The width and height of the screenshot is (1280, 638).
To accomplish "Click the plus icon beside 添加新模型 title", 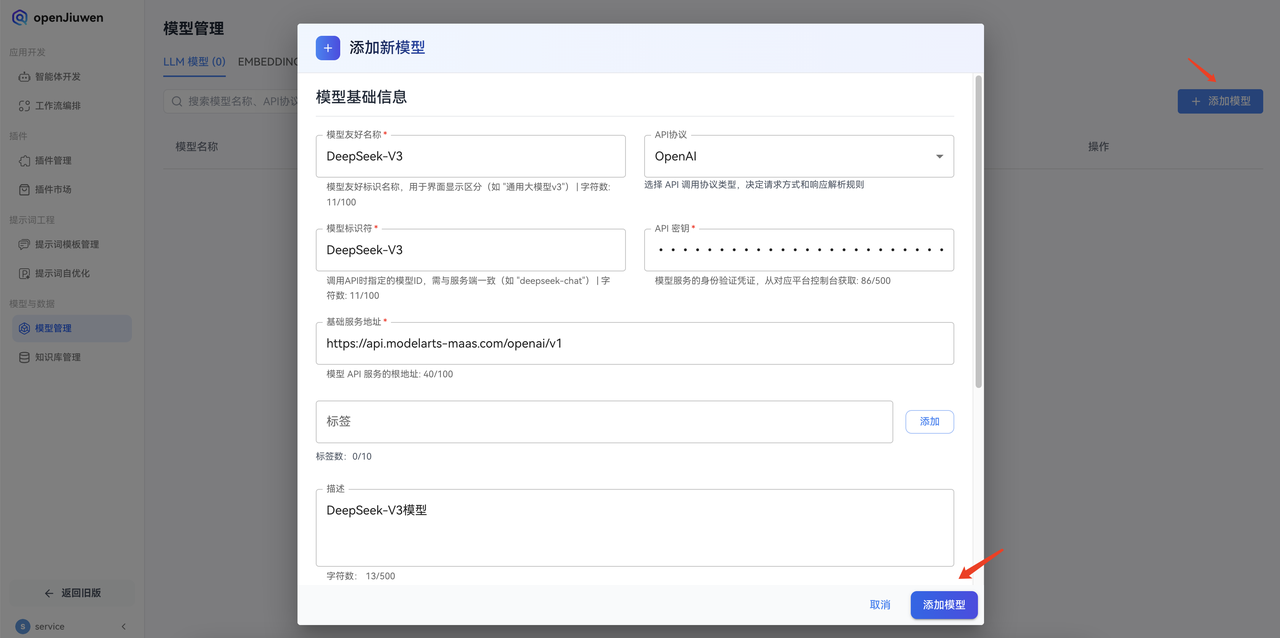I will 328,48.
